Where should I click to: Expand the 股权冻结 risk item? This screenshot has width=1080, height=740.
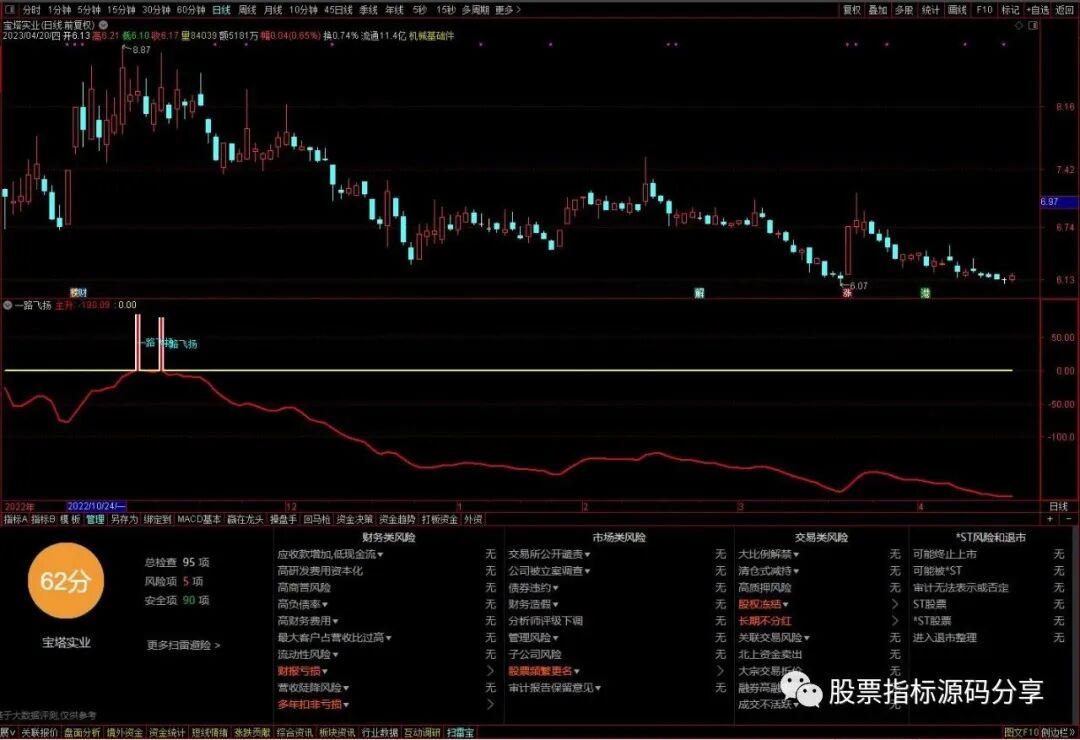pyautogui.click(x=764, y=604)
